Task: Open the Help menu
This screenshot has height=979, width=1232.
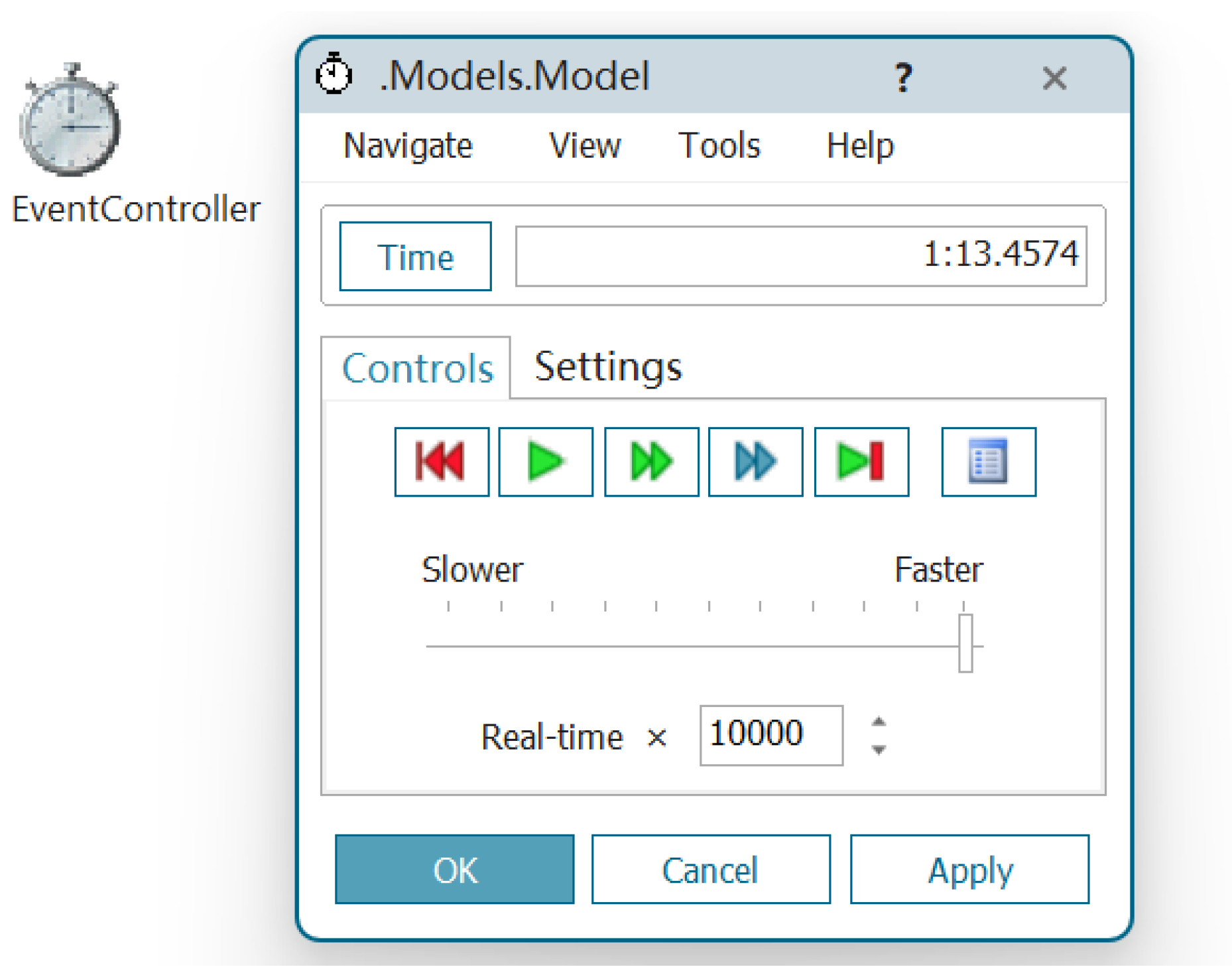Action: (859, 145)
